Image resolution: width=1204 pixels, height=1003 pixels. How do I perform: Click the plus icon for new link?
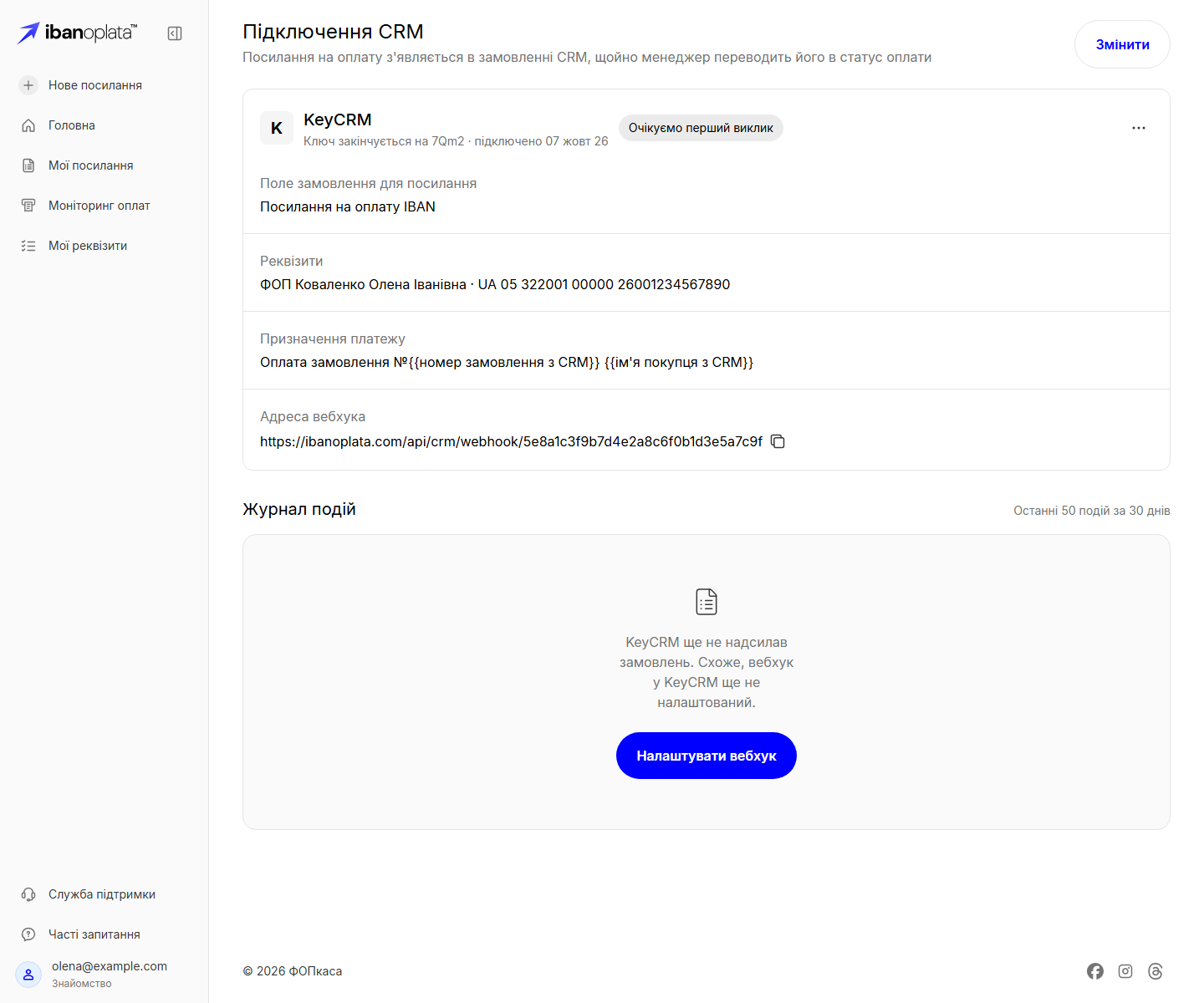tap(28, 85)
